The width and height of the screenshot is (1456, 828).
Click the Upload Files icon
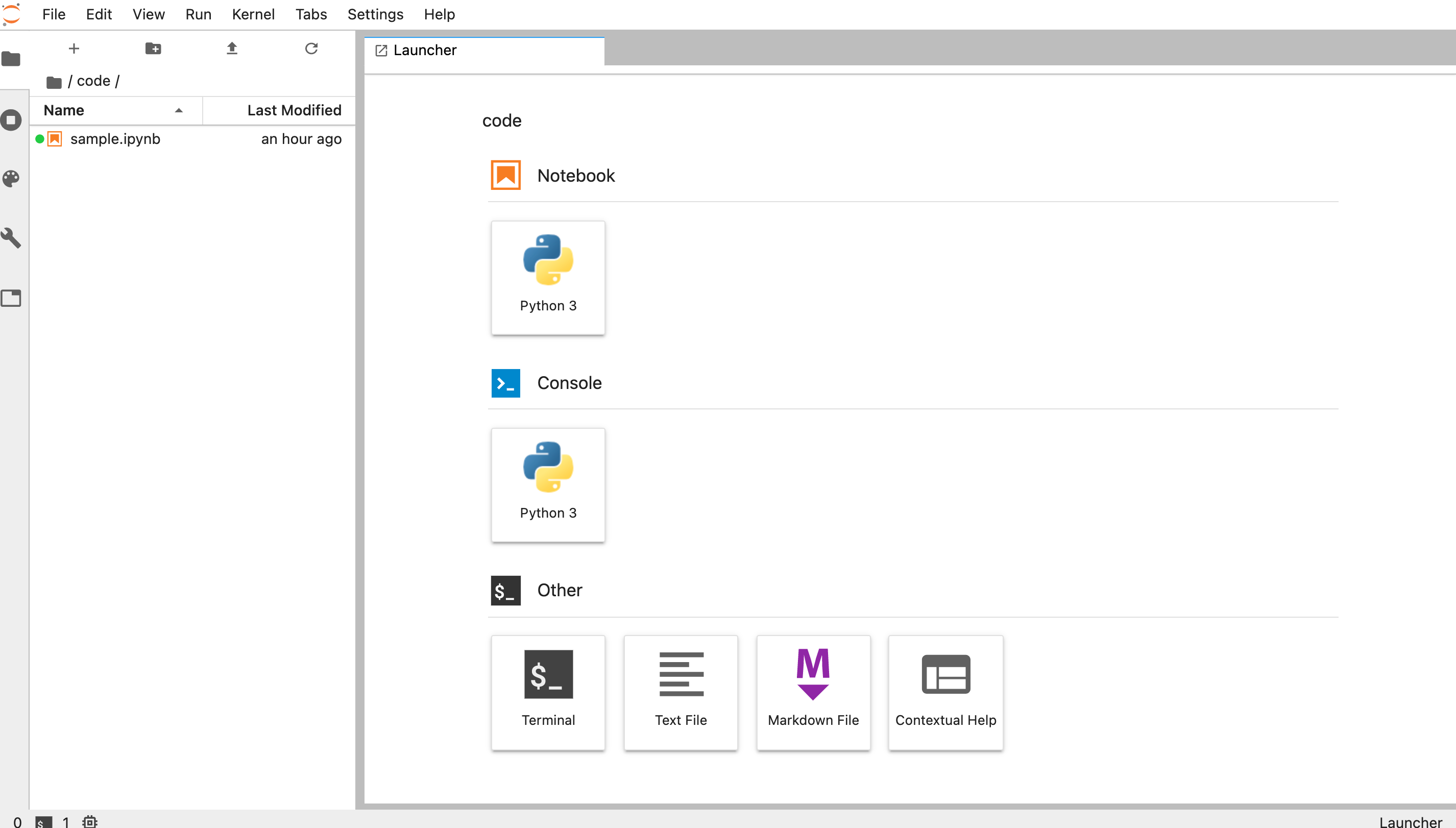click(x=232, y=48)
